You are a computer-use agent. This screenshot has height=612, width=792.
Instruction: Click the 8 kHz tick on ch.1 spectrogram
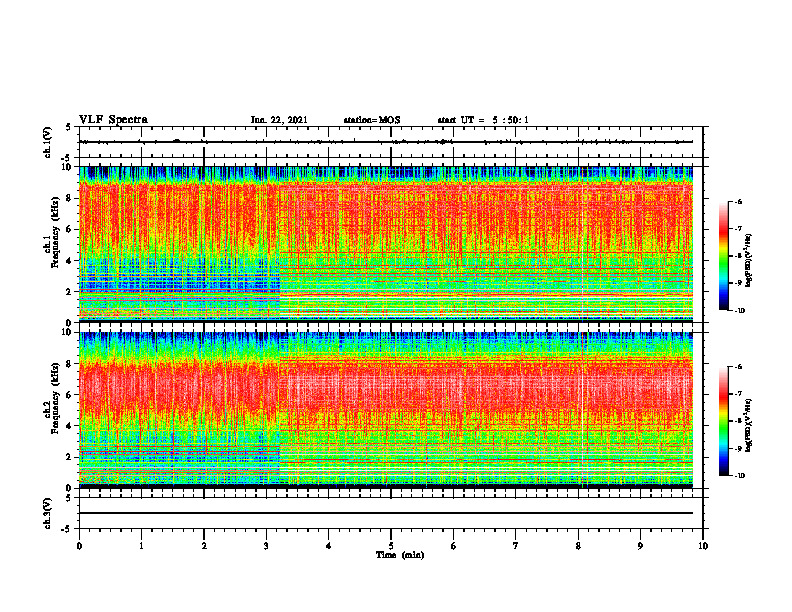pyautogui.click(x=69, y=198)
